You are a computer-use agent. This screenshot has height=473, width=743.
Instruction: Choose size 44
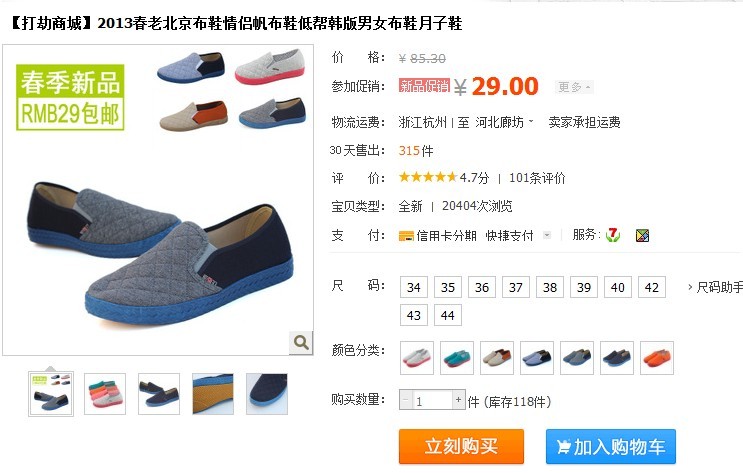point(448,315)
